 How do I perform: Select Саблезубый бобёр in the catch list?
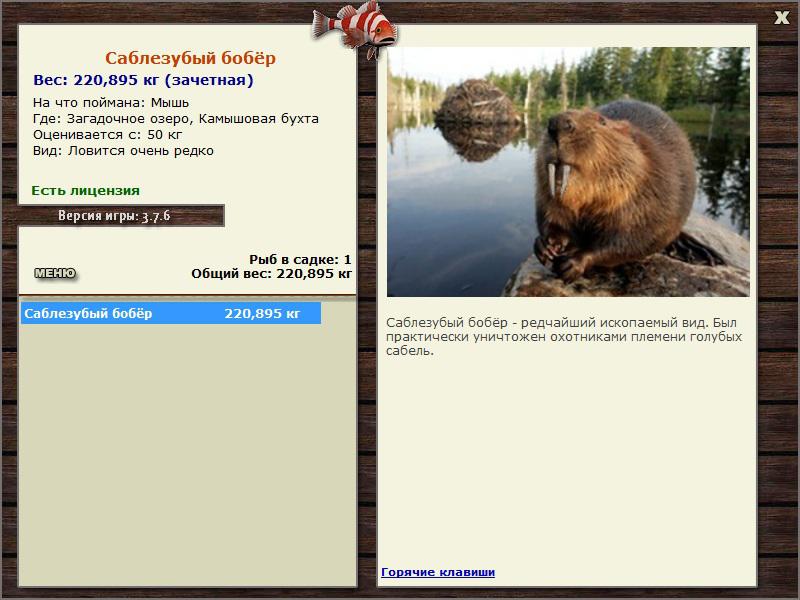pos(171,313)
